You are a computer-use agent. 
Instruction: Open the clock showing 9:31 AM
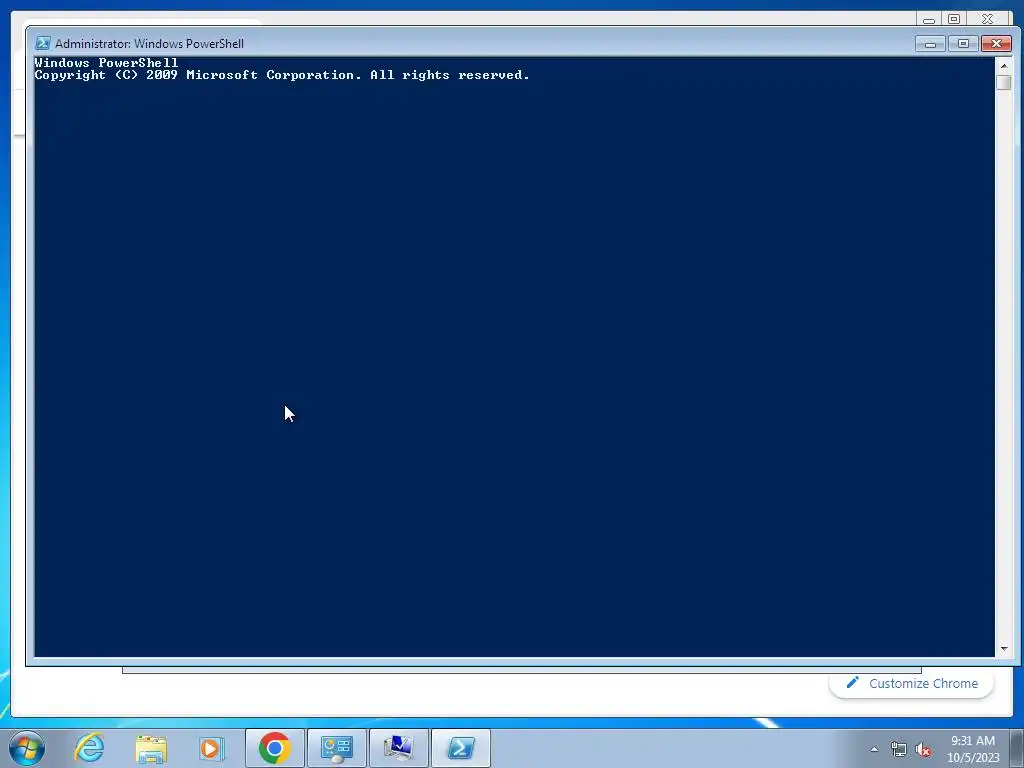click(x=973, y=749)
